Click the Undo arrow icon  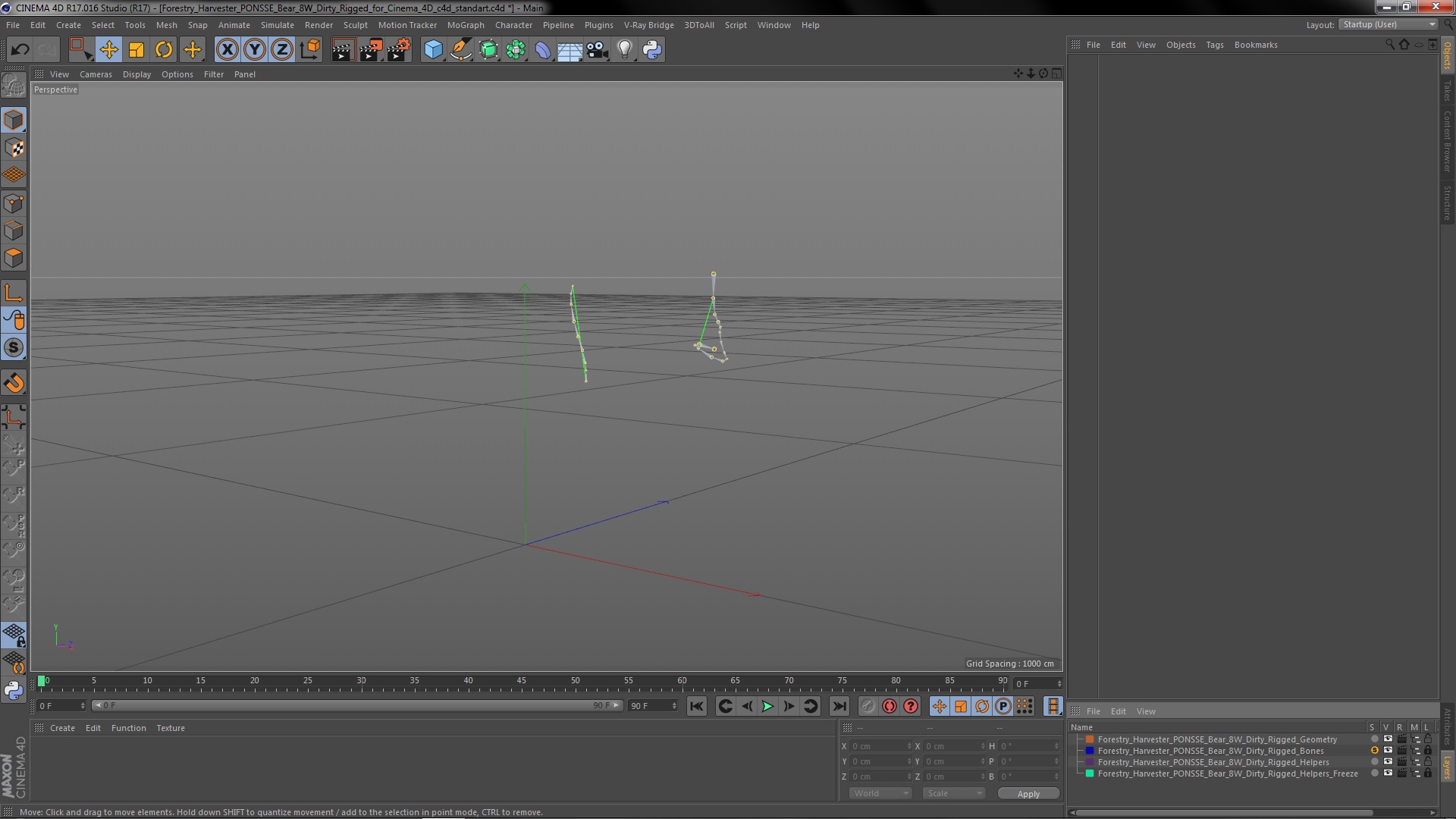coord(20,50)
